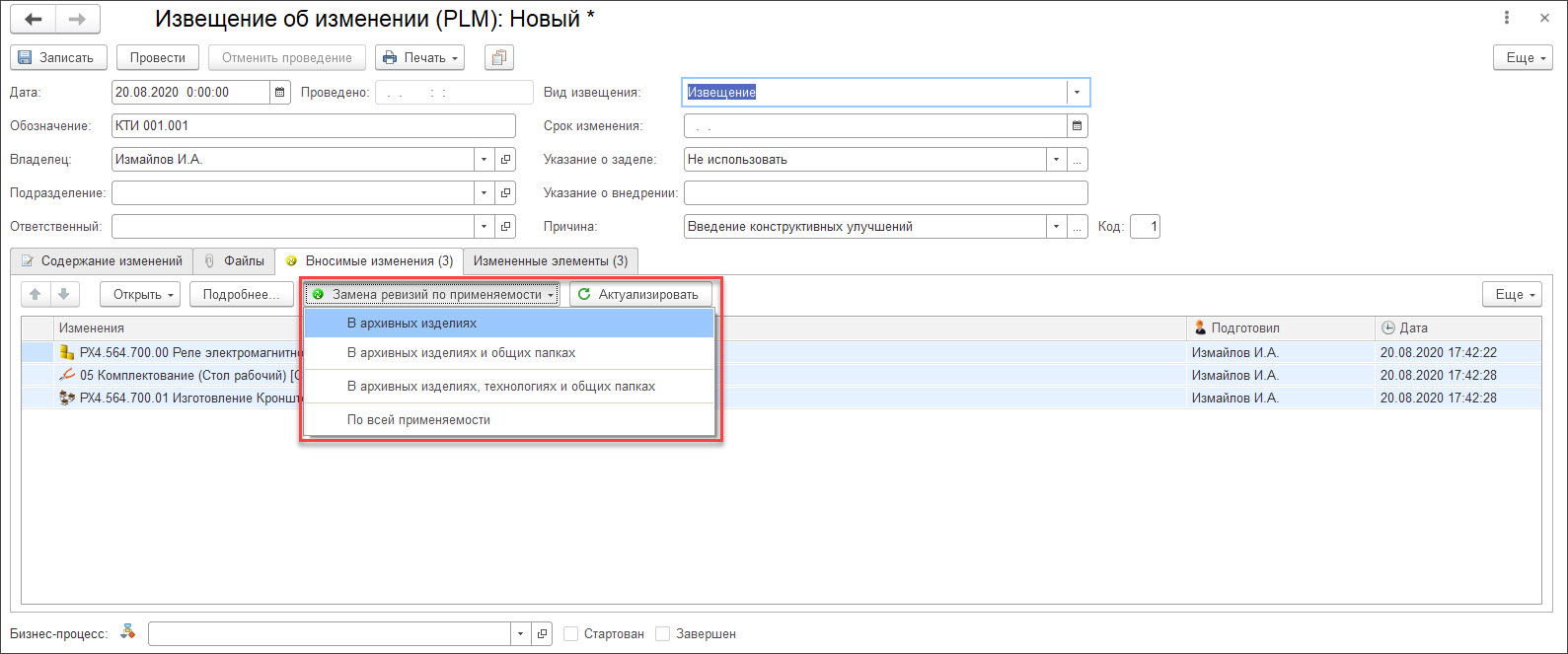Select 'По всей применяемости' menu option
This screenshot has height=654, width=1568.
click(x=418, y=420)
